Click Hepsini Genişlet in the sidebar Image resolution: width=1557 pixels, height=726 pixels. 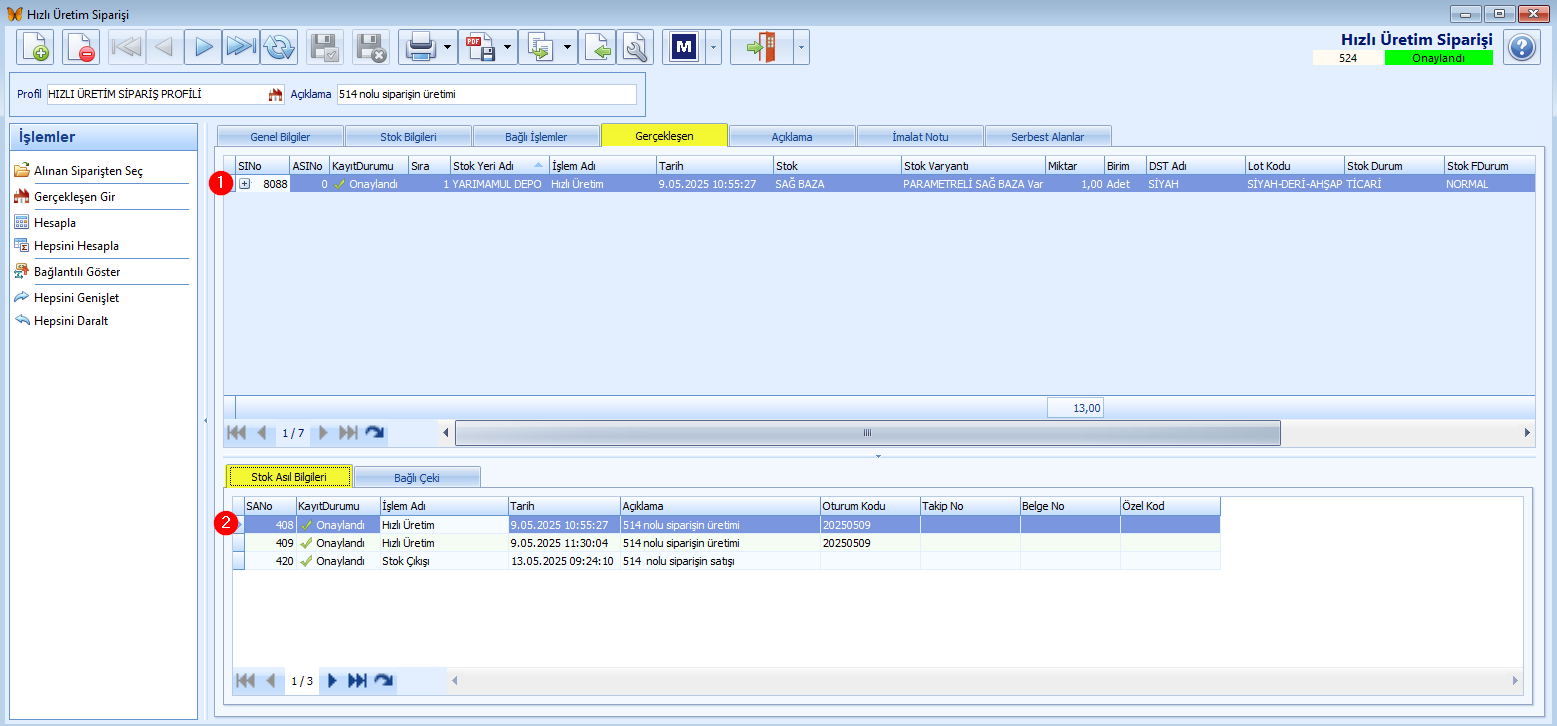click(76, 298)
